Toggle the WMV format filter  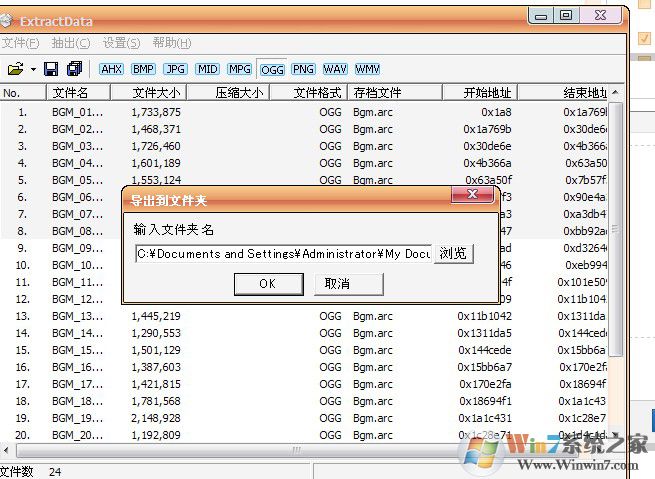367,69
